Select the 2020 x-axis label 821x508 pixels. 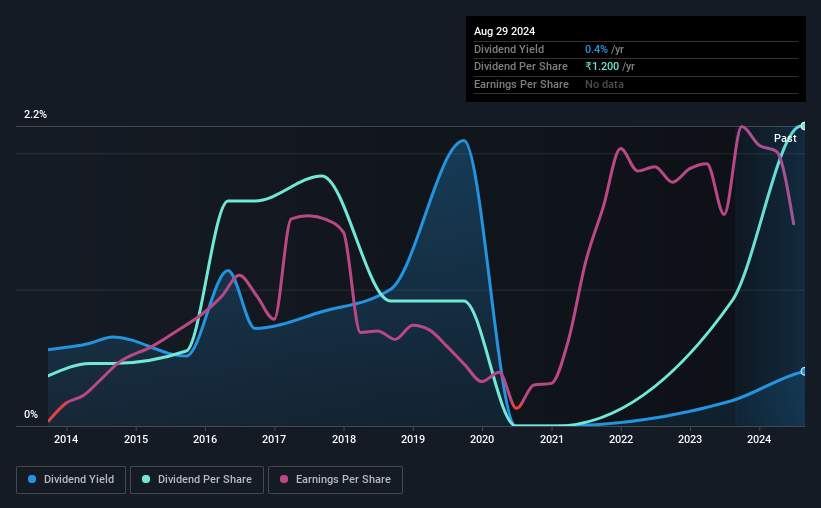(x=482, y=439)
